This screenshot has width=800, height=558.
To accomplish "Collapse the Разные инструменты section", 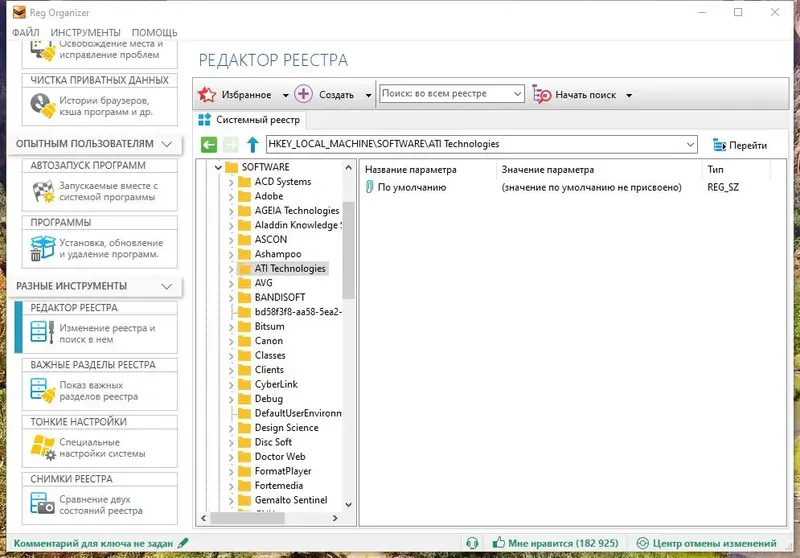I will (x=166, y=286).
